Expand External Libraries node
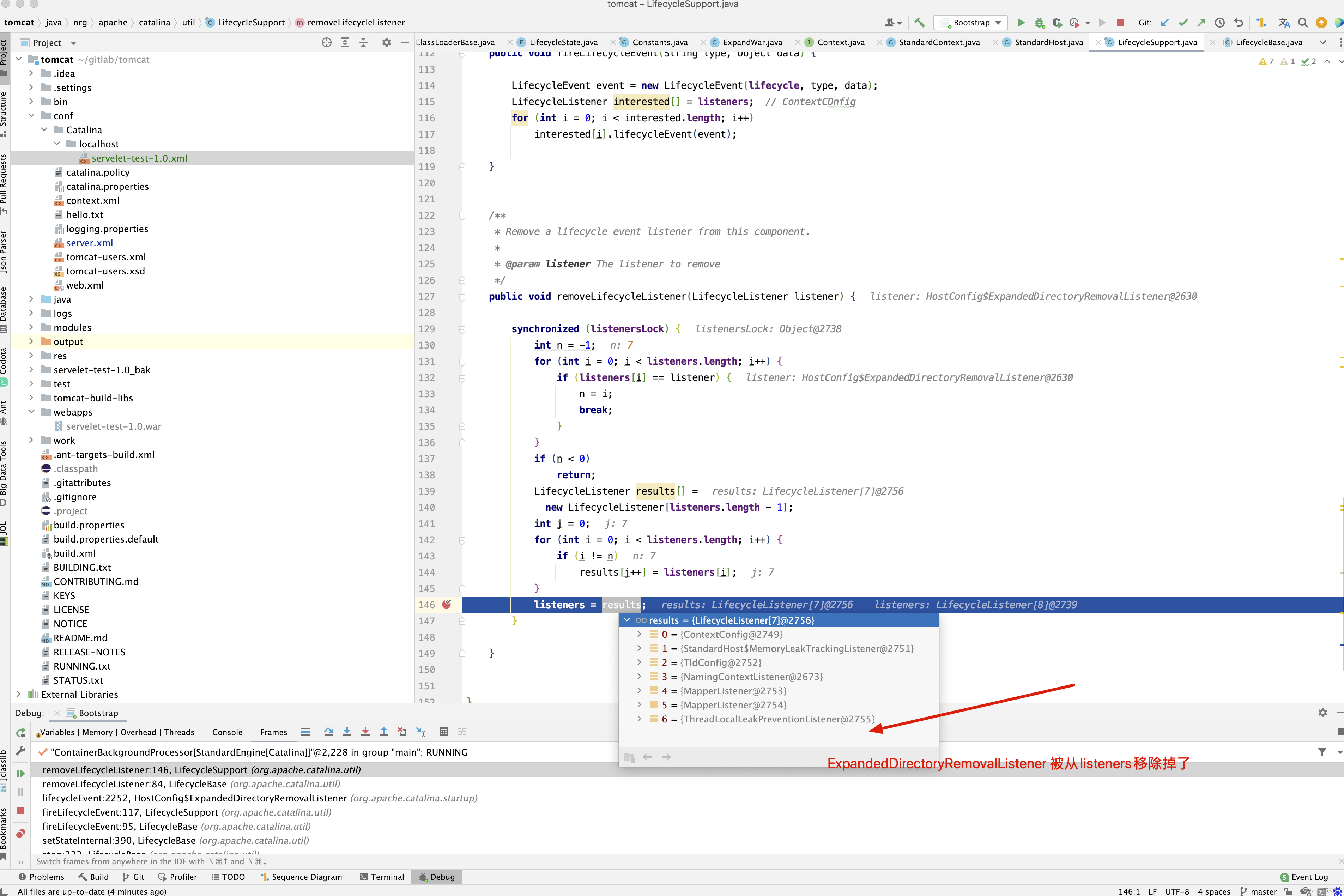Image resolution: width=1344 pixels, height=896 pixels. tap(19, 694)
